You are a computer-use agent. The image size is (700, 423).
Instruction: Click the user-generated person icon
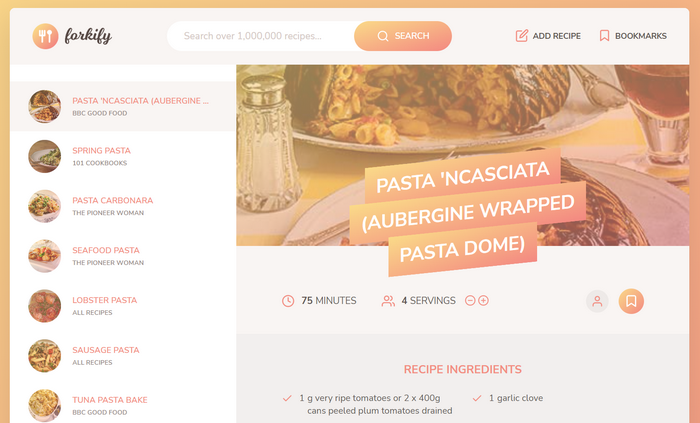coord(597,301)
